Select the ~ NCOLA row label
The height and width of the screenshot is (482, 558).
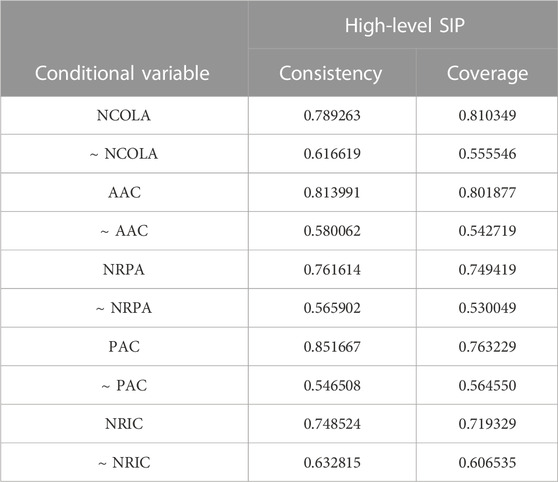[x=123, y=154]
